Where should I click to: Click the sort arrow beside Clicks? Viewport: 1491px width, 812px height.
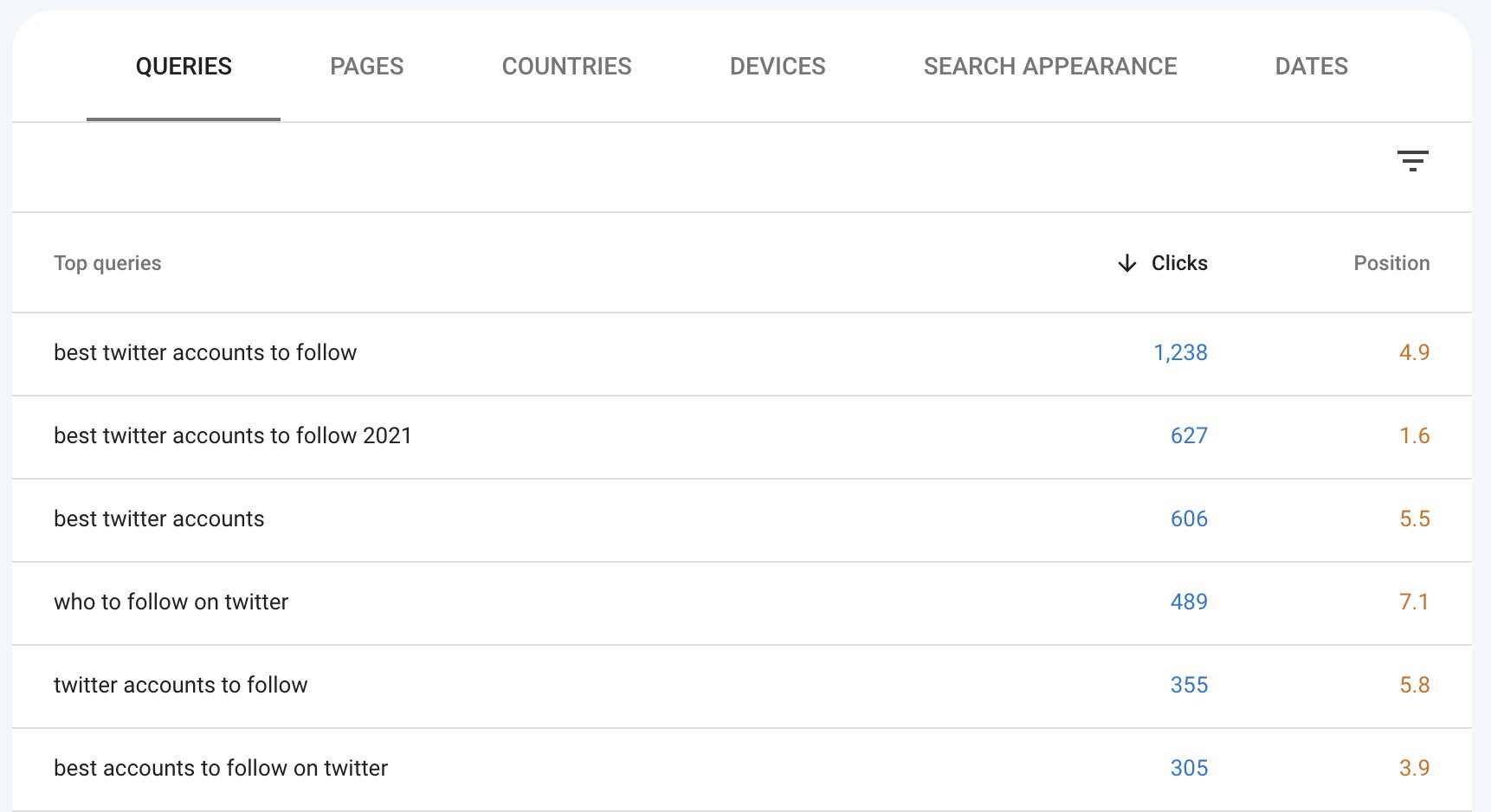tap(1126, 263)
